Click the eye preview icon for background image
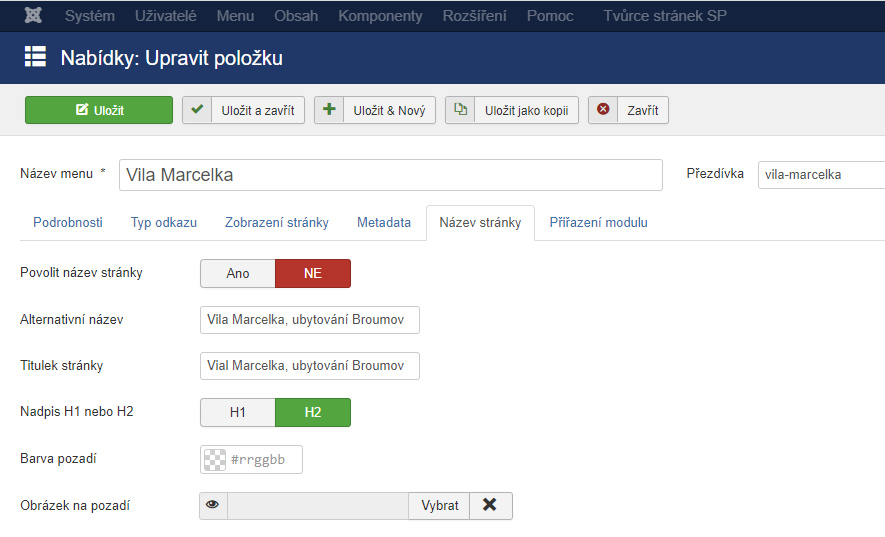This screenshot has width=885, height=537. [213, 505]
